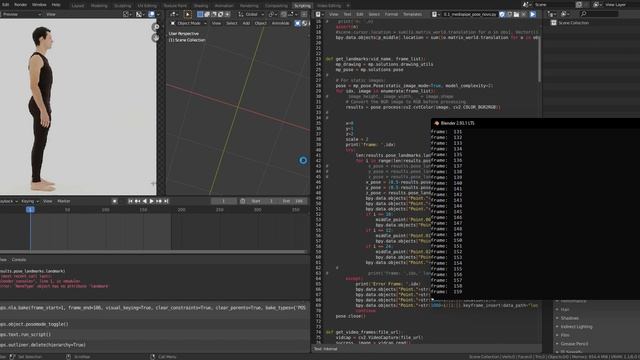Viewport: 640px width, 360px height.
Task: Open the Keying dropdown in timeline
Action: pyautogui.click(x=29, y=201)
